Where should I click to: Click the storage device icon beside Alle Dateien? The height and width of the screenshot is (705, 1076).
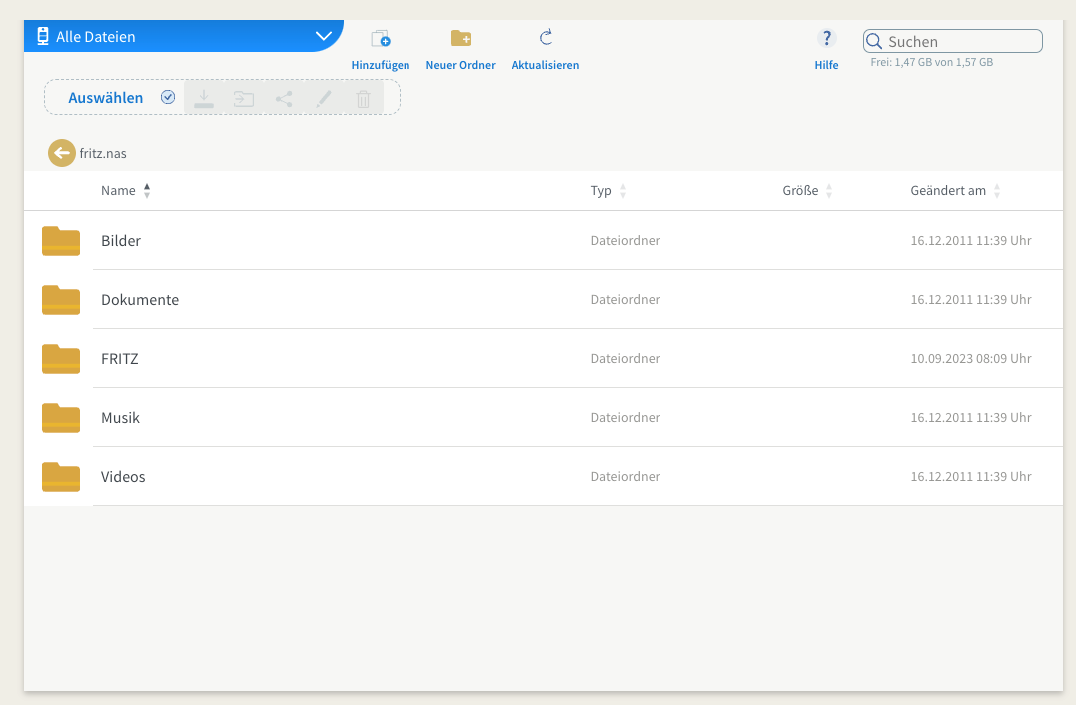(43, 36)
